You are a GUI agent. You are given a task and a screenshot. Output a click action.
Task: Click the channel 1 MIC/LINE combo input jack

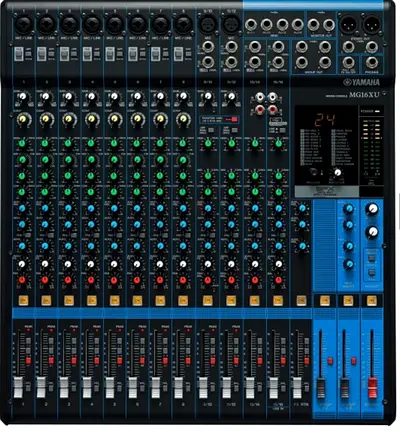coord(23,25)
